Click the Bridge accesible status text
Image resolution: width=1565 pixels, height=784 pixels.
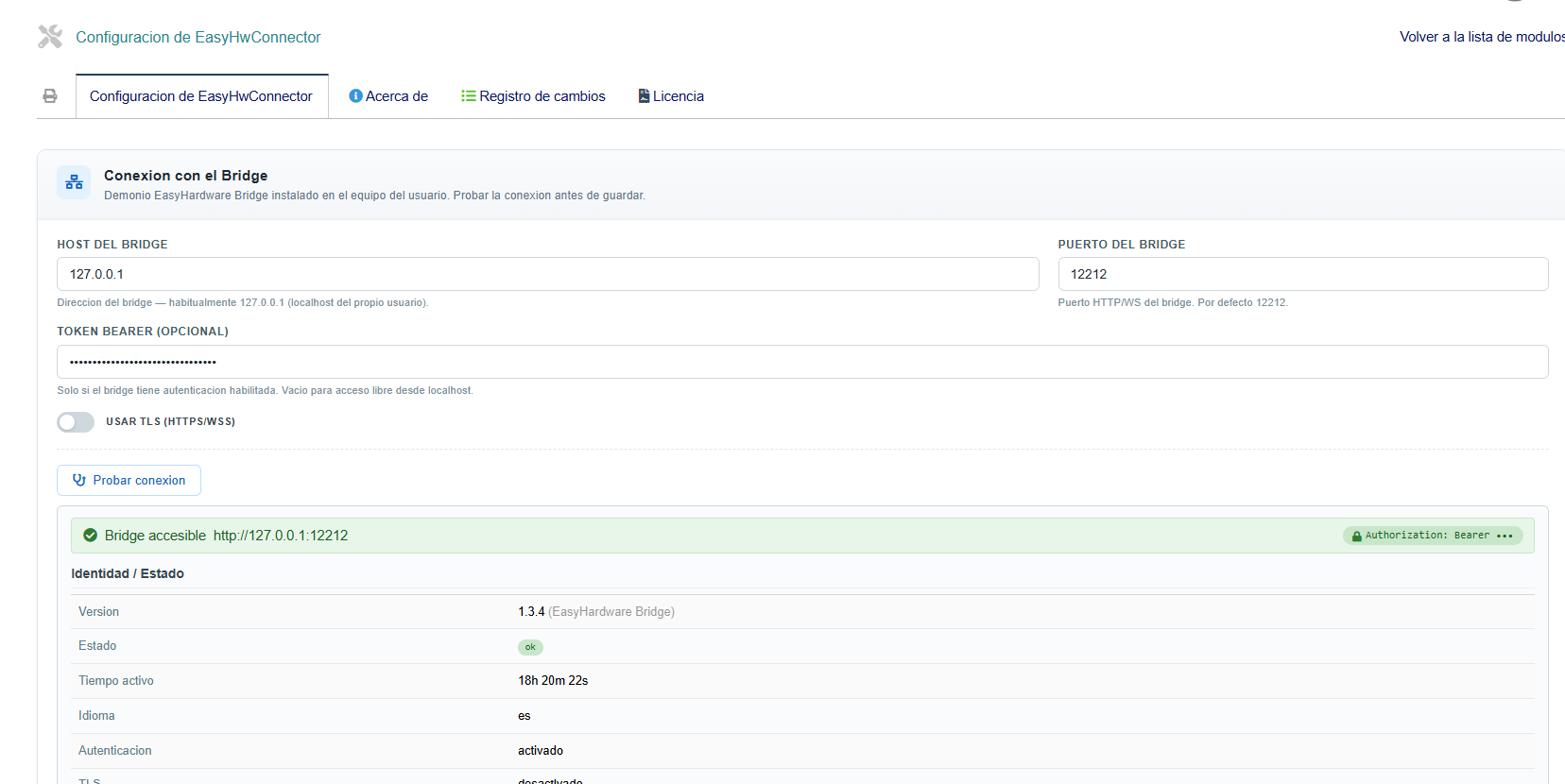[x=155, y=536]
